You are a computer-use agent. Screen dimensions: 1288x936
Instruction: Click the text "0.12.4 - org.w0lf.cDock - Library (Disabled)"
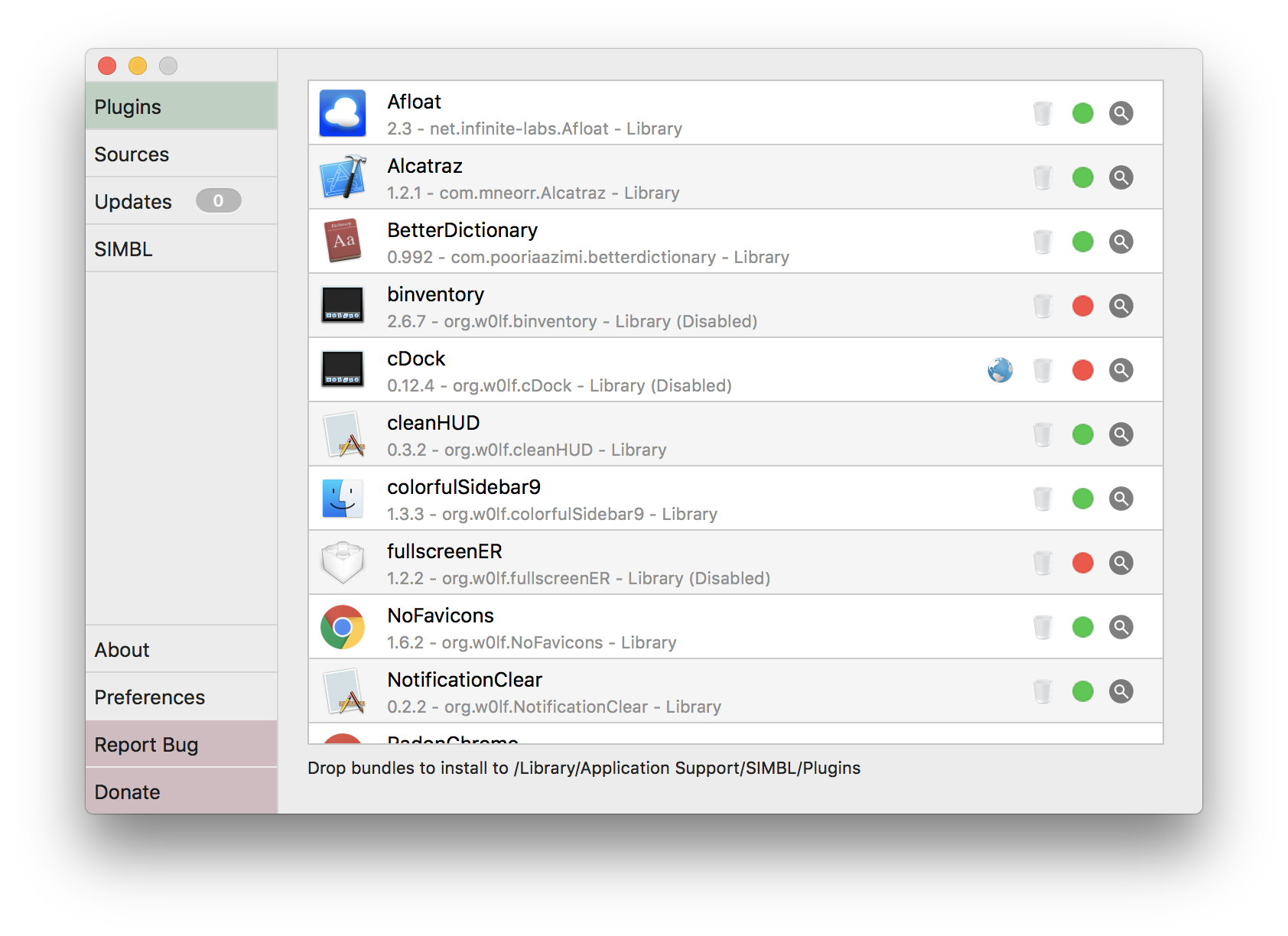[x=559, y=385]
